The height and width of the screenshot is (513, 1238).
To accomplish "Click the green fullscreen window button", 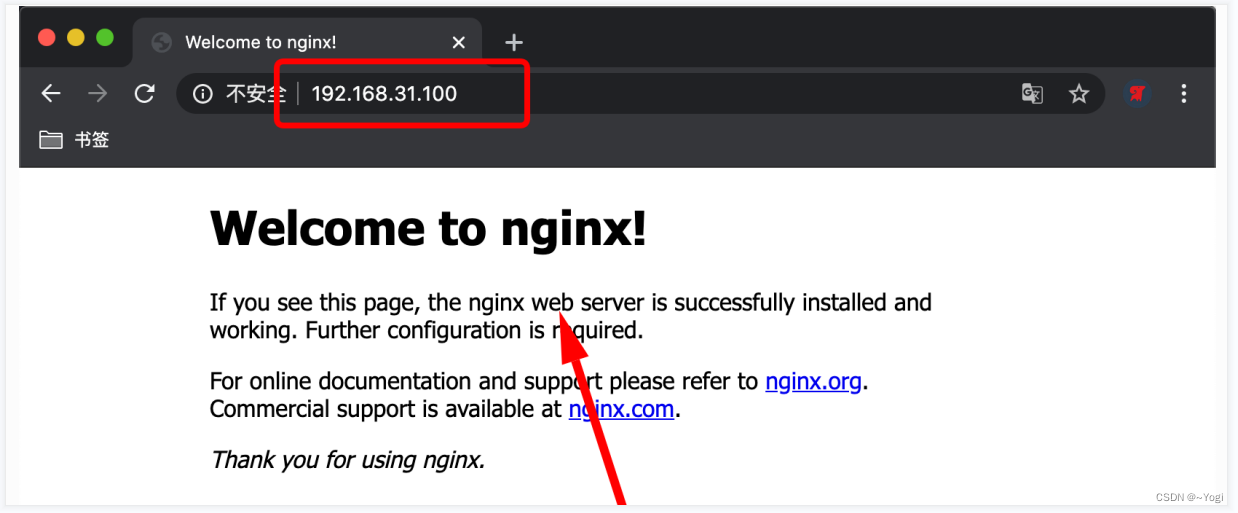I will [x=104, y=38].
